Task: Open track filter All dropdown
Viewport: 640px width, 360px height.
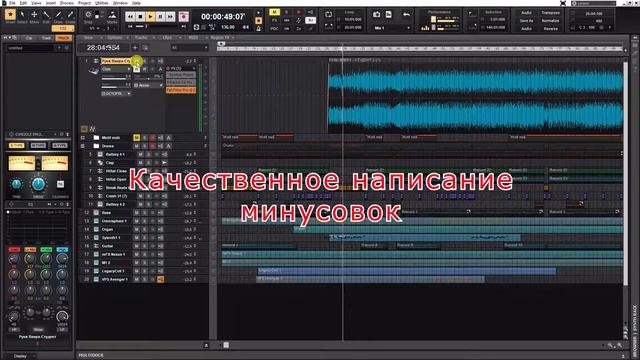Action: click(189, 48)
